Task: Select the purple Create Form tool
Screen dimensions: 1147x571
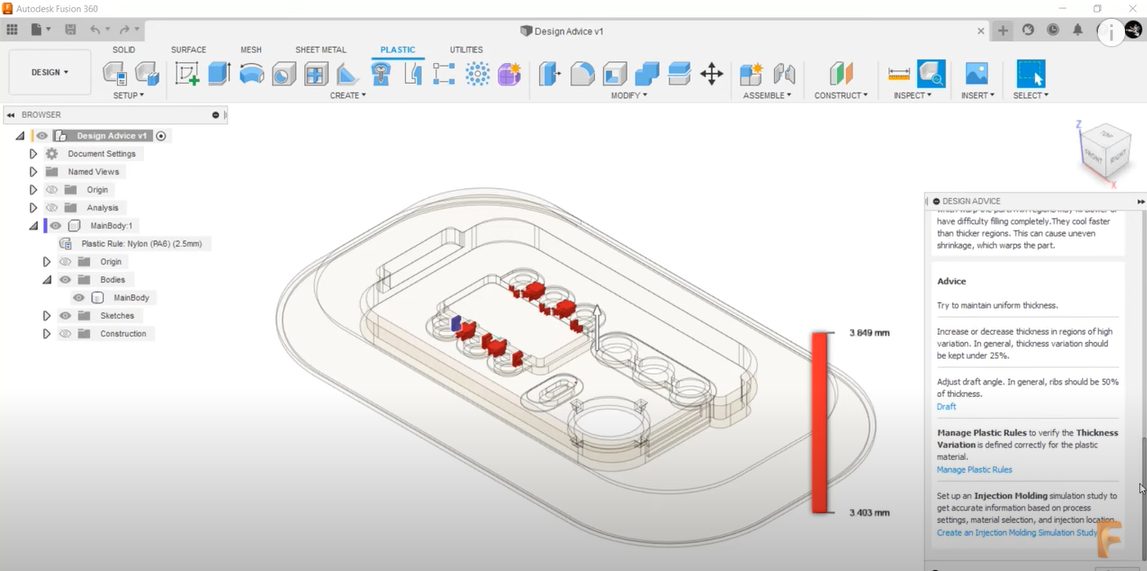Action: [x=509, y=73]
